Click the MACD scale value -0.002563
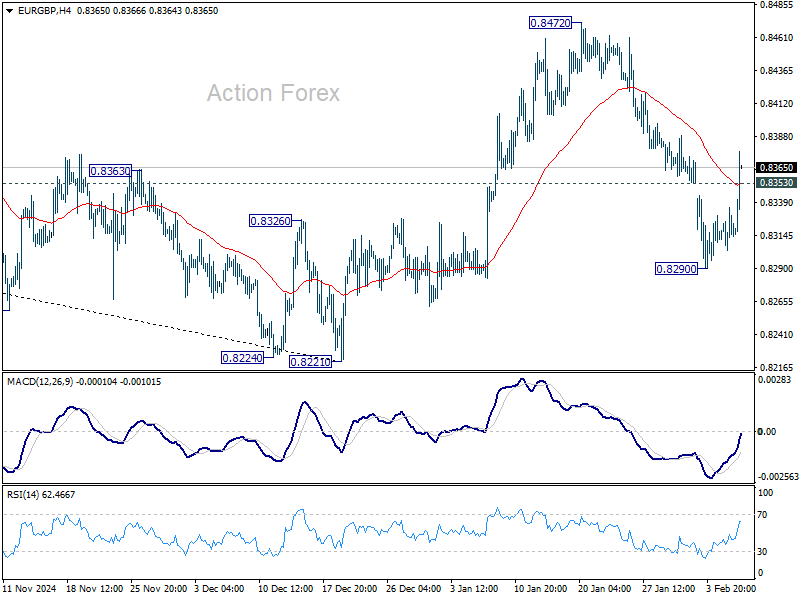 778,477
